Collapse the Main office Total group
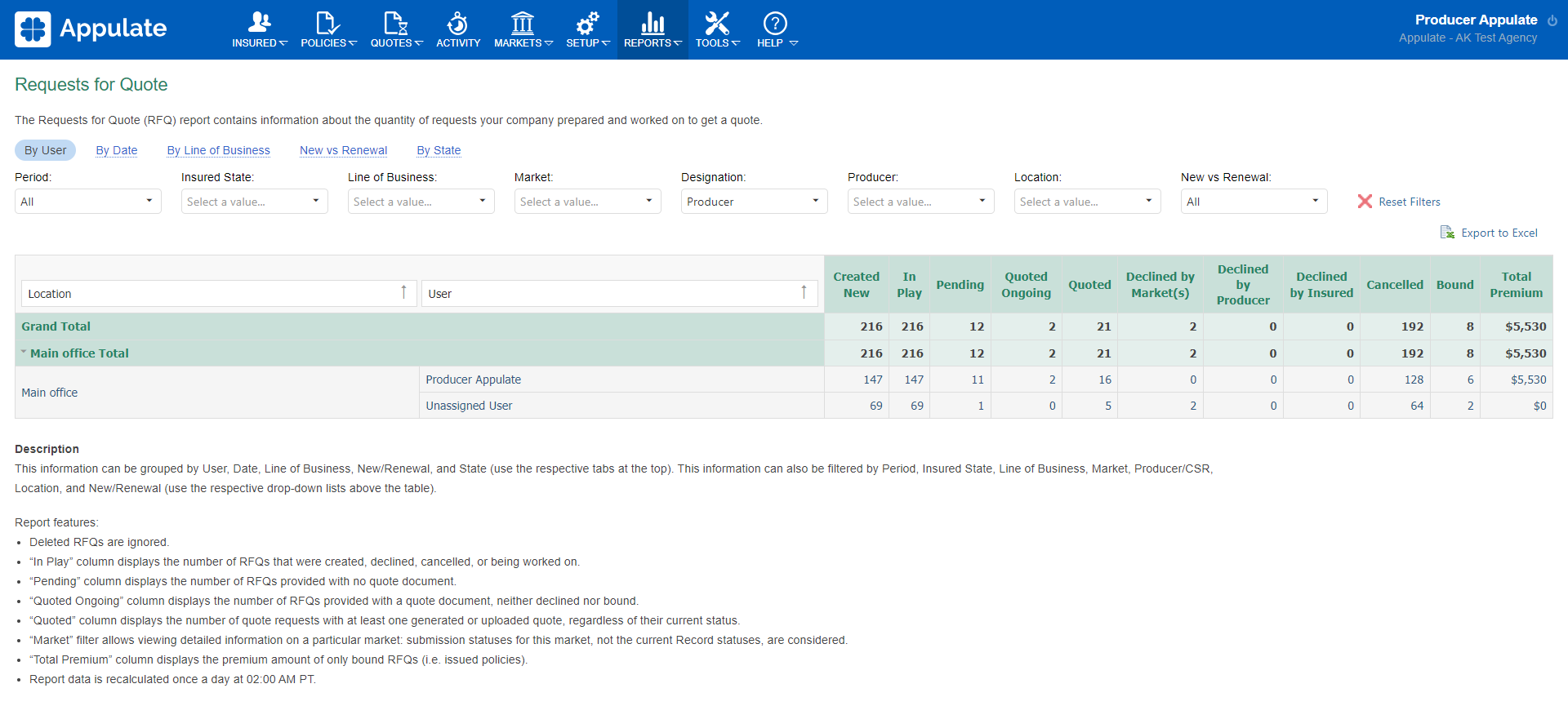 24,353
